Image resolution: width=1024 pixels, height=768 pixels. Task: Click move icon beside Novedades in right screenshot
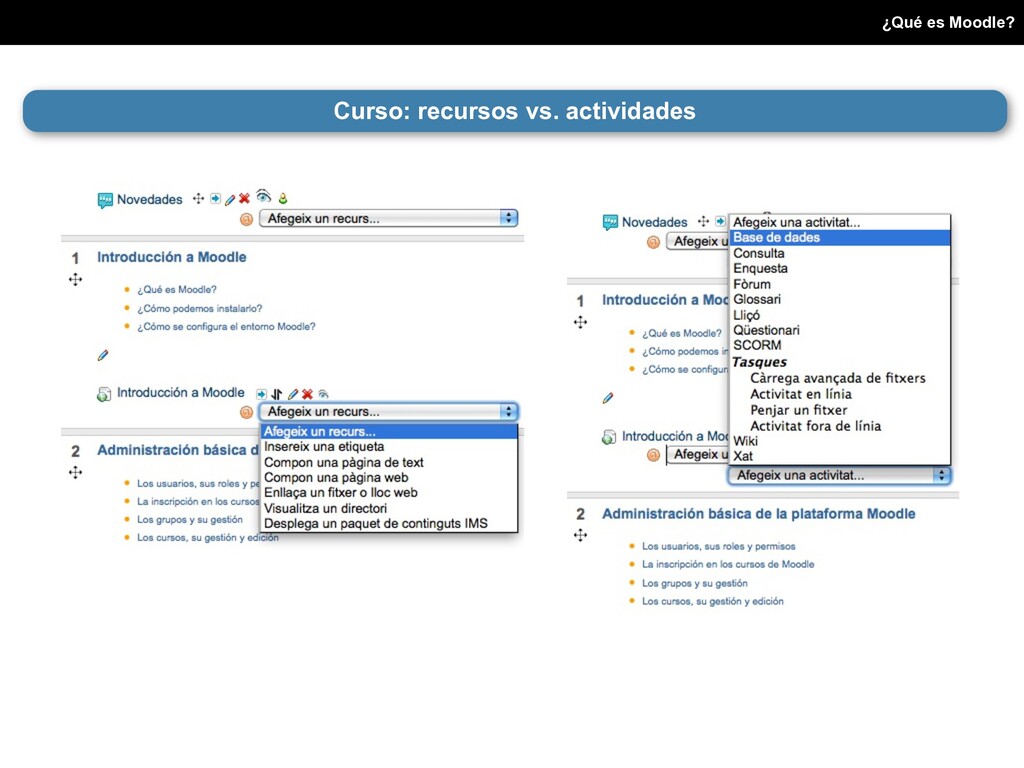[x=703, y=221]
